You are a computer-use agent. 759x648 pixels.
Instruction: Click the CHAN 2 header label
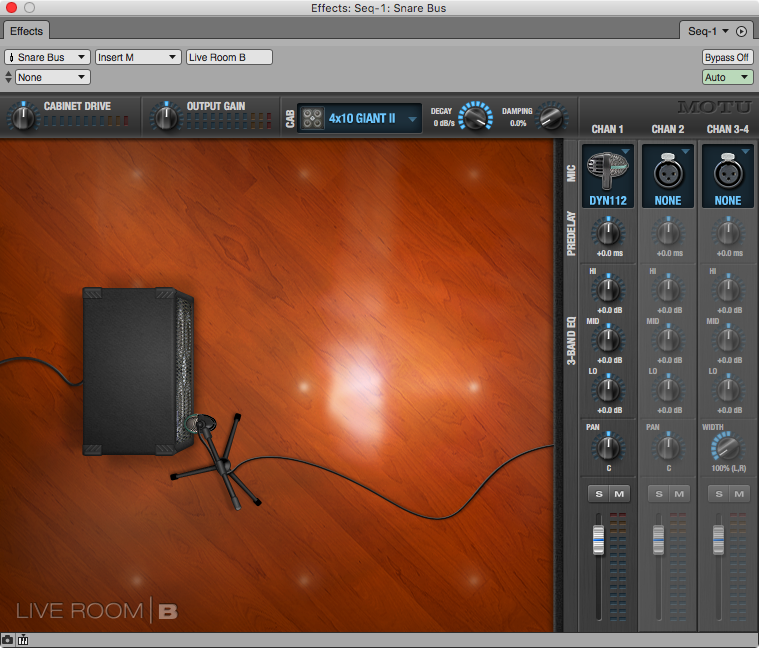coord(668,129)
